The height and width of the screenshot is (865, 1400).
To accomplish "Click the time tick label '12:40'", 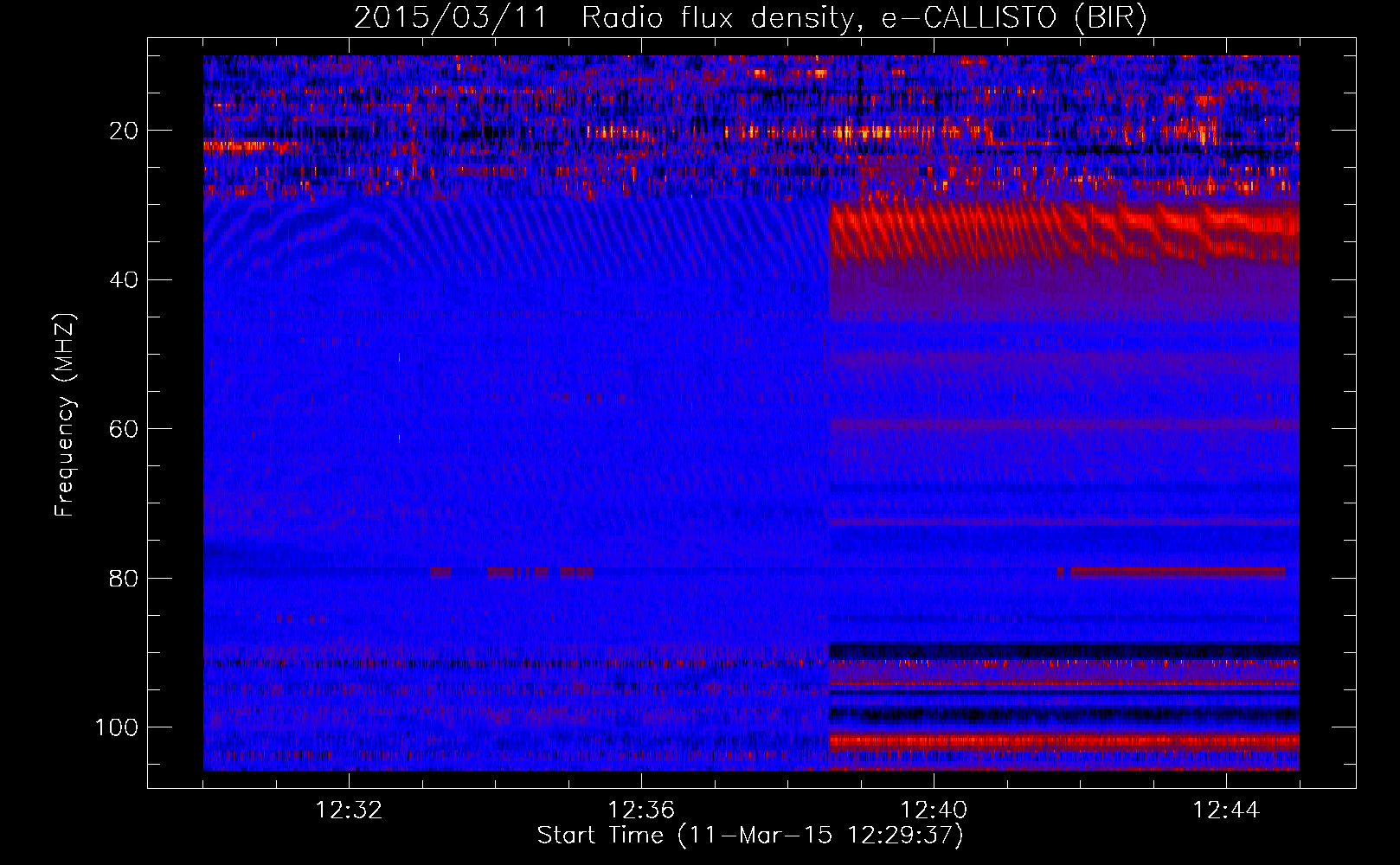I will (x=934, y=811).
